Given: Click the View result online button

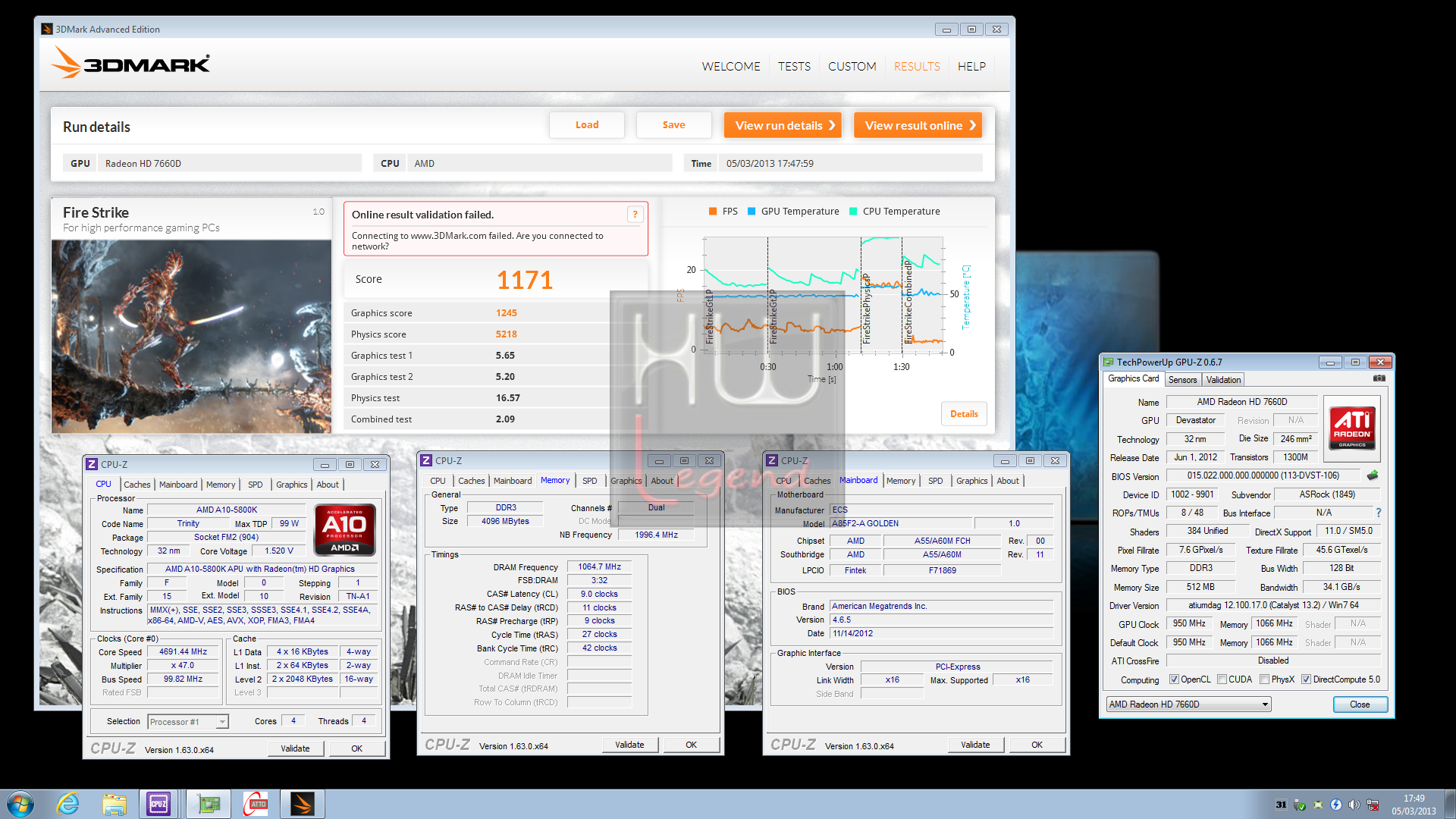Looking at the screenshot, I should coord(918,125).
